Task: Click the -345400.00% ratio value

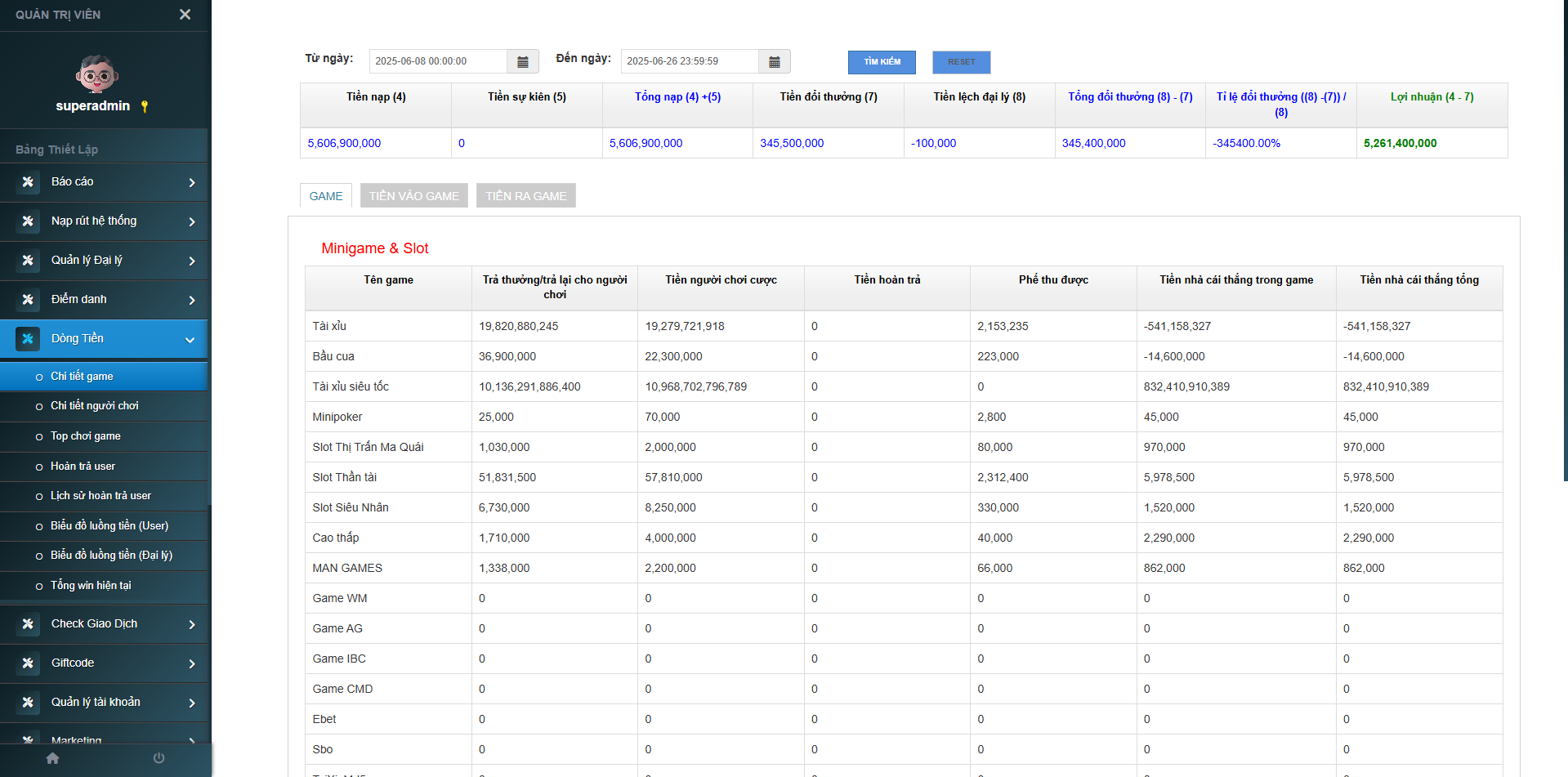Action: (1247, 144)
